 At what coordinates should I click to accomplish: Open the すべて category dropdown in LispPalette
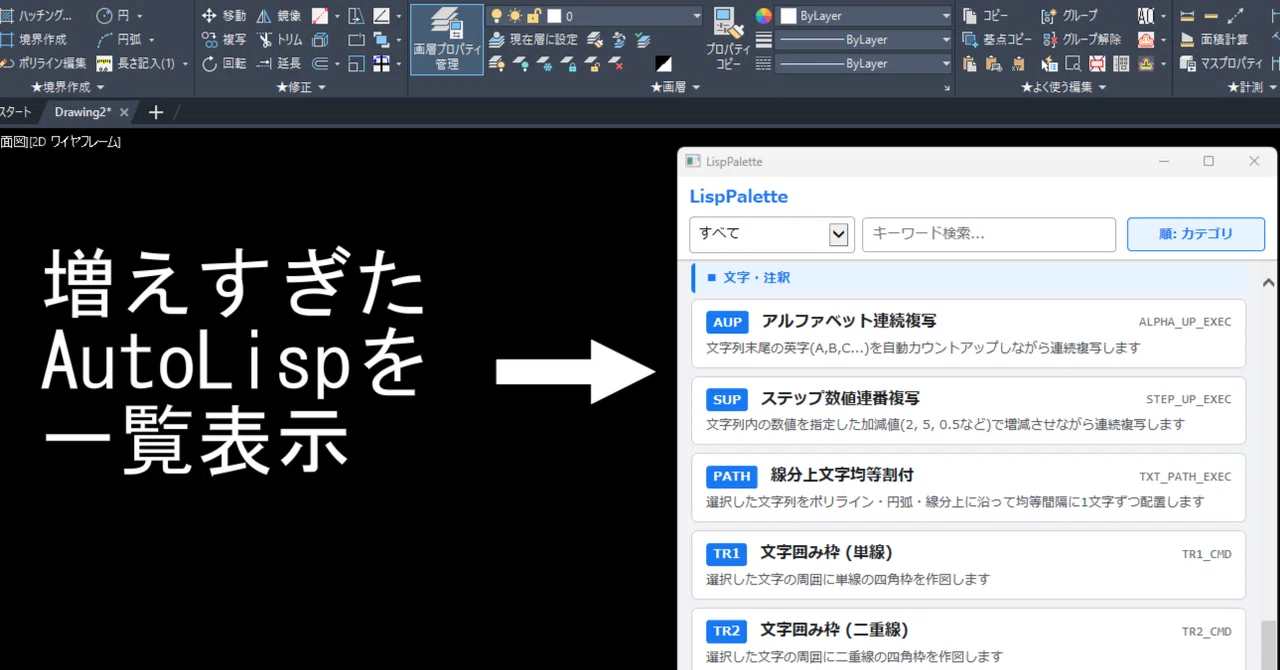(772, 234)
